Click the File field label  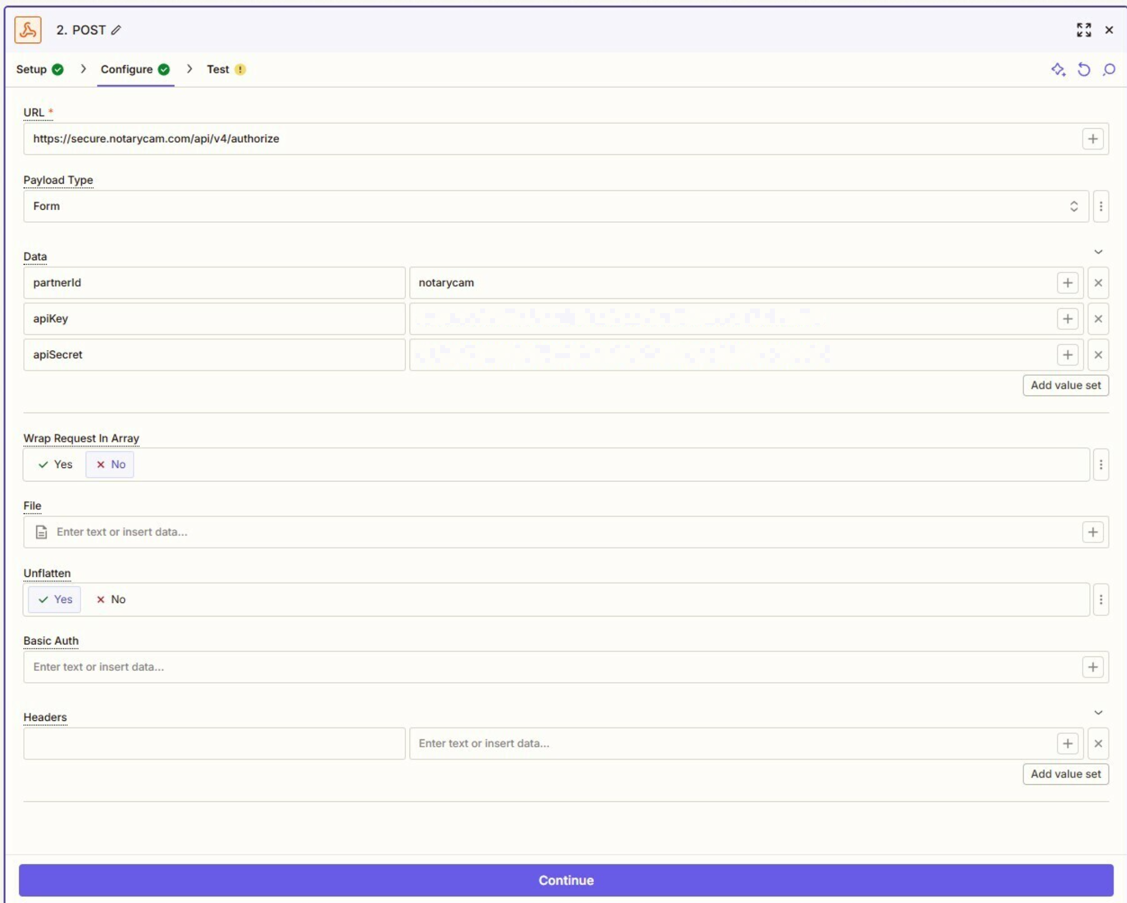click(x=32, y=505)
